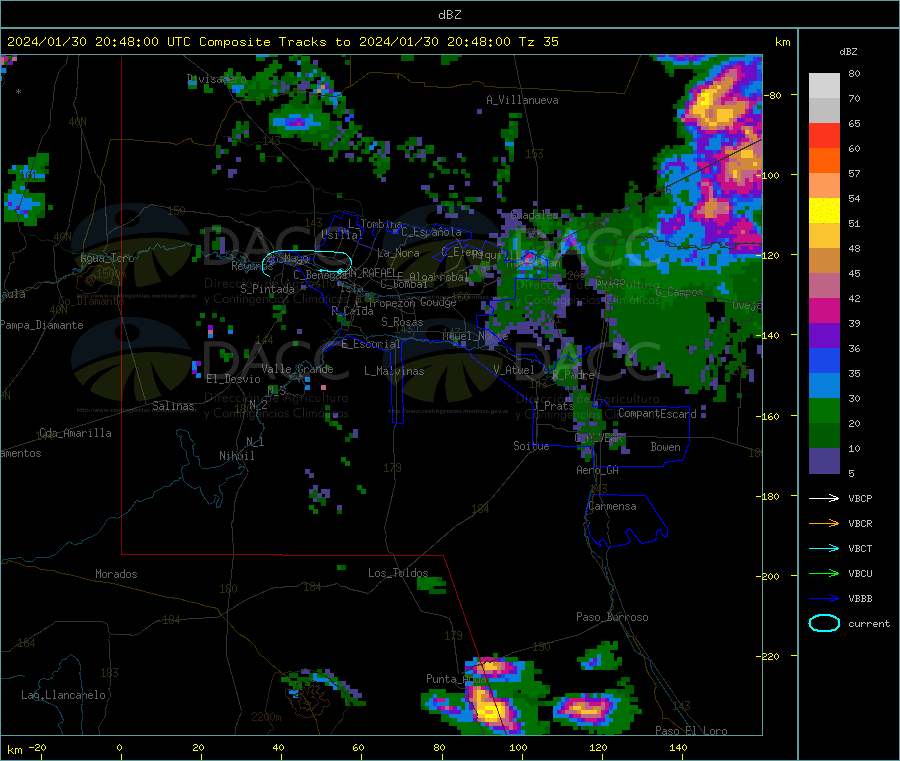Click the El_Desvio map label
This screenshot has height=761, width=900.
pyautogui.click(x=233, y=379)
